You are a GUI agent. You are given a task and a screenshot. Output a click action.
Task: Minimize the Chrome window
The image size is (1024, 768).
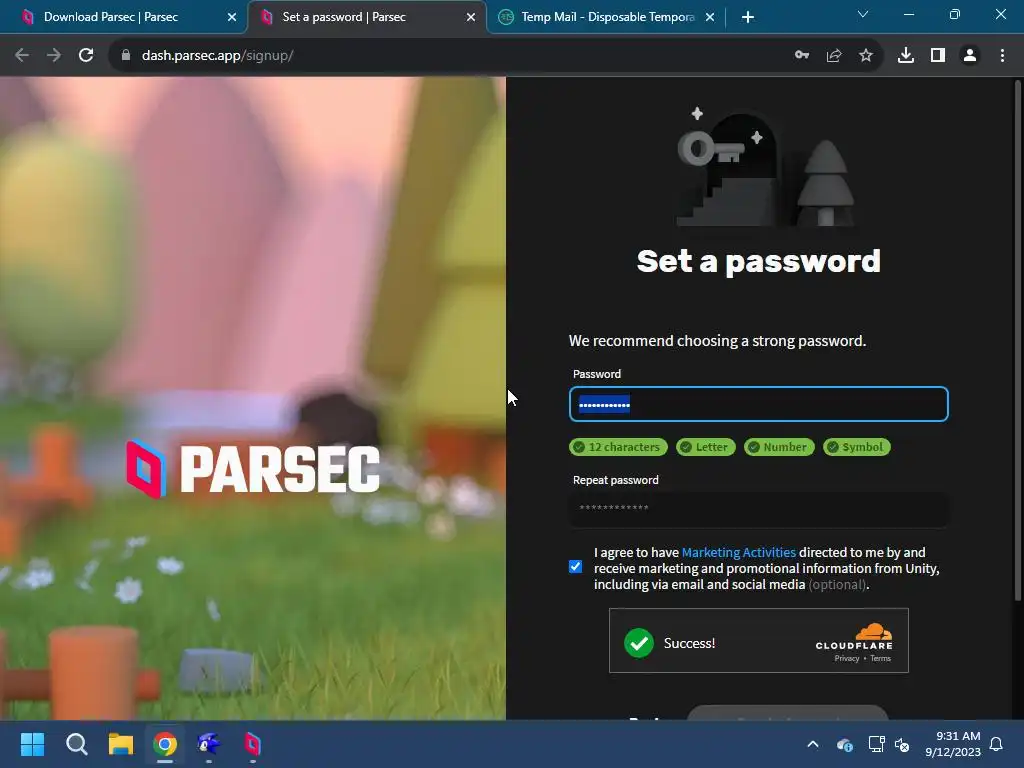coord(908,14)
